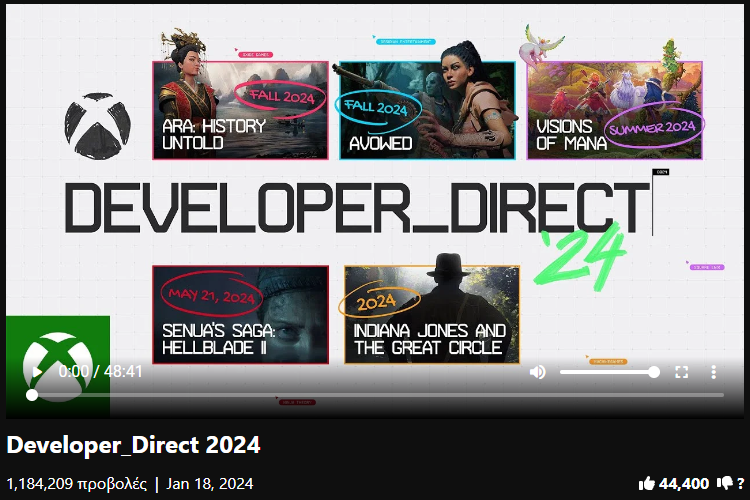Click the green Xbox logo in the corner
This screenshot has height=500, width=750.
(x=58, y=366)
